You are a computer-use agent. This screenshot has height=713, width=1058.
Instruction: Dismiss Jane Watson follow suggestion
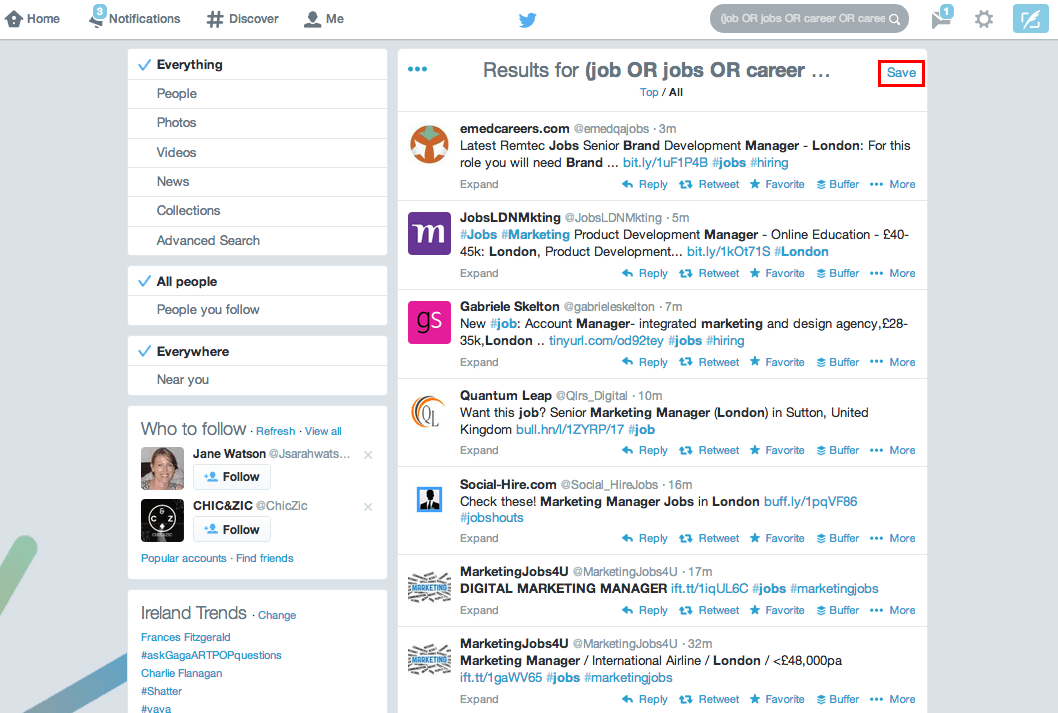368,455
